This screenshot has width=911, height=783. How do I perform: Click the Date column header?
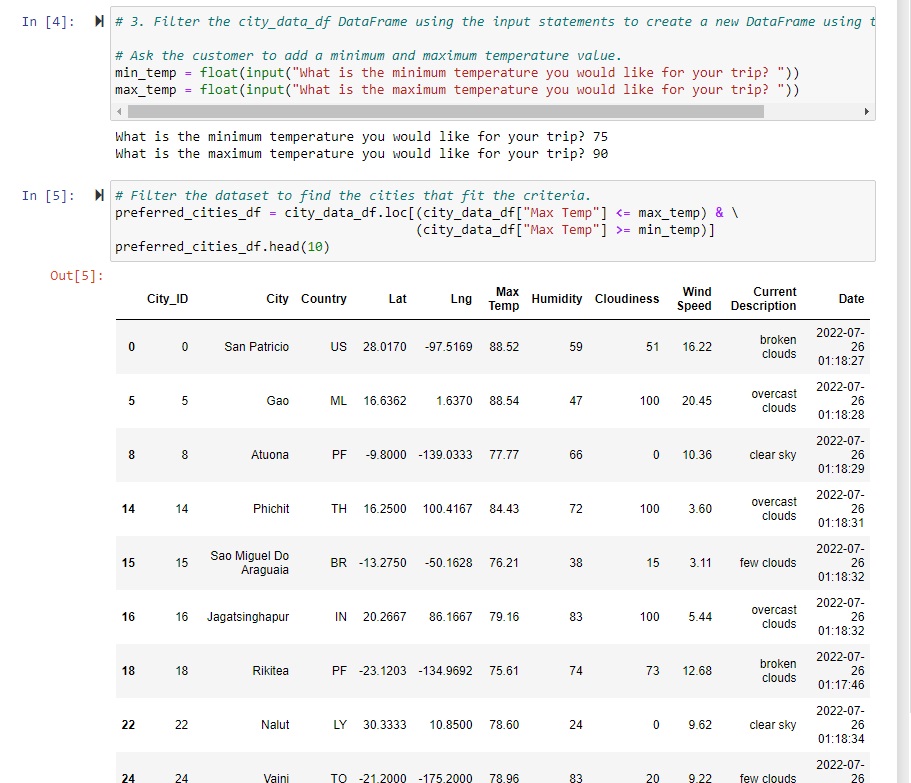(851, 299)
